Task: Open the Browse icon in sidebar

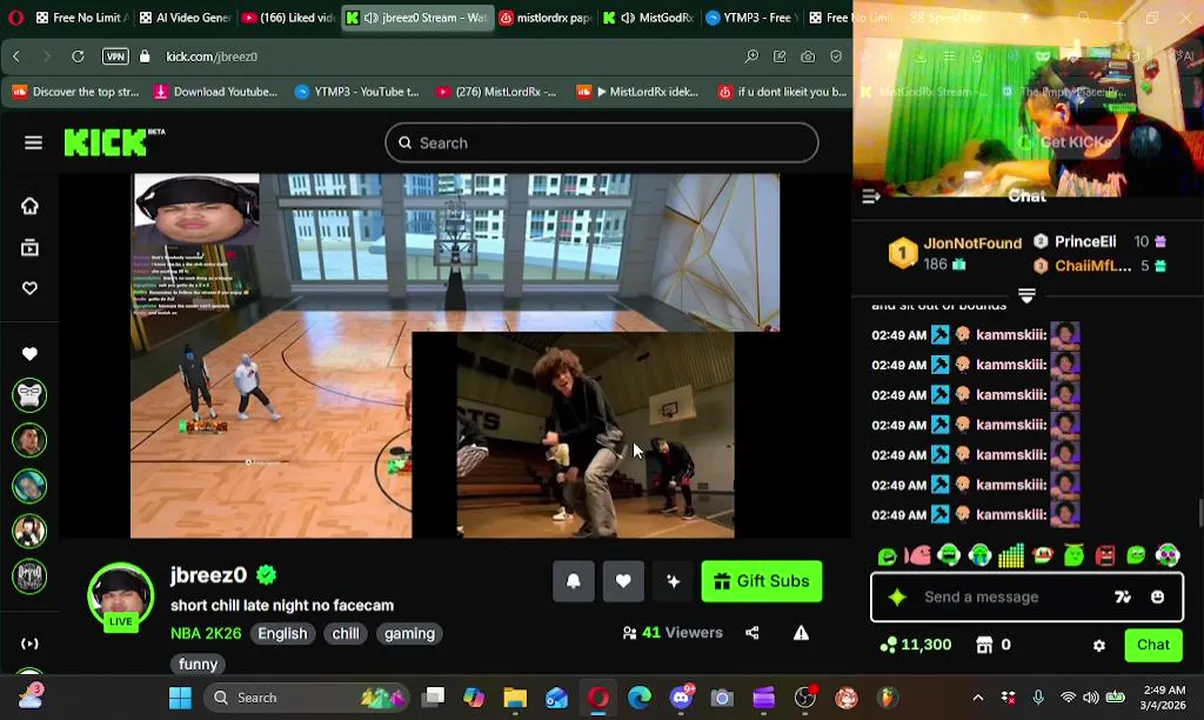Action: (x=30, y=248)
